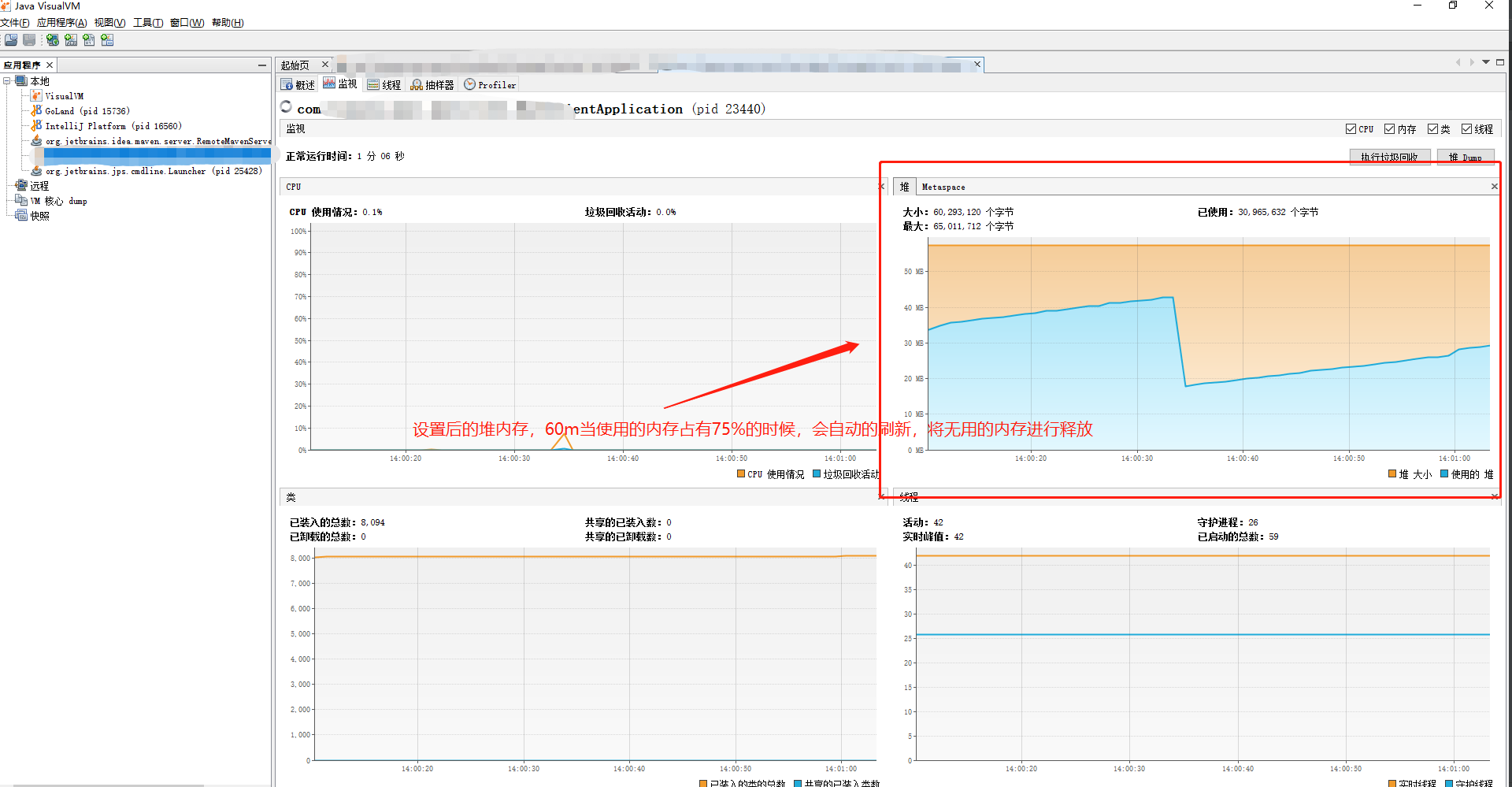The height and width of the screenshot is (787, 1512).
Task: Click the Add JMX Connection toolbar icon
Action: pyautogui.click(x=70, y=39)
